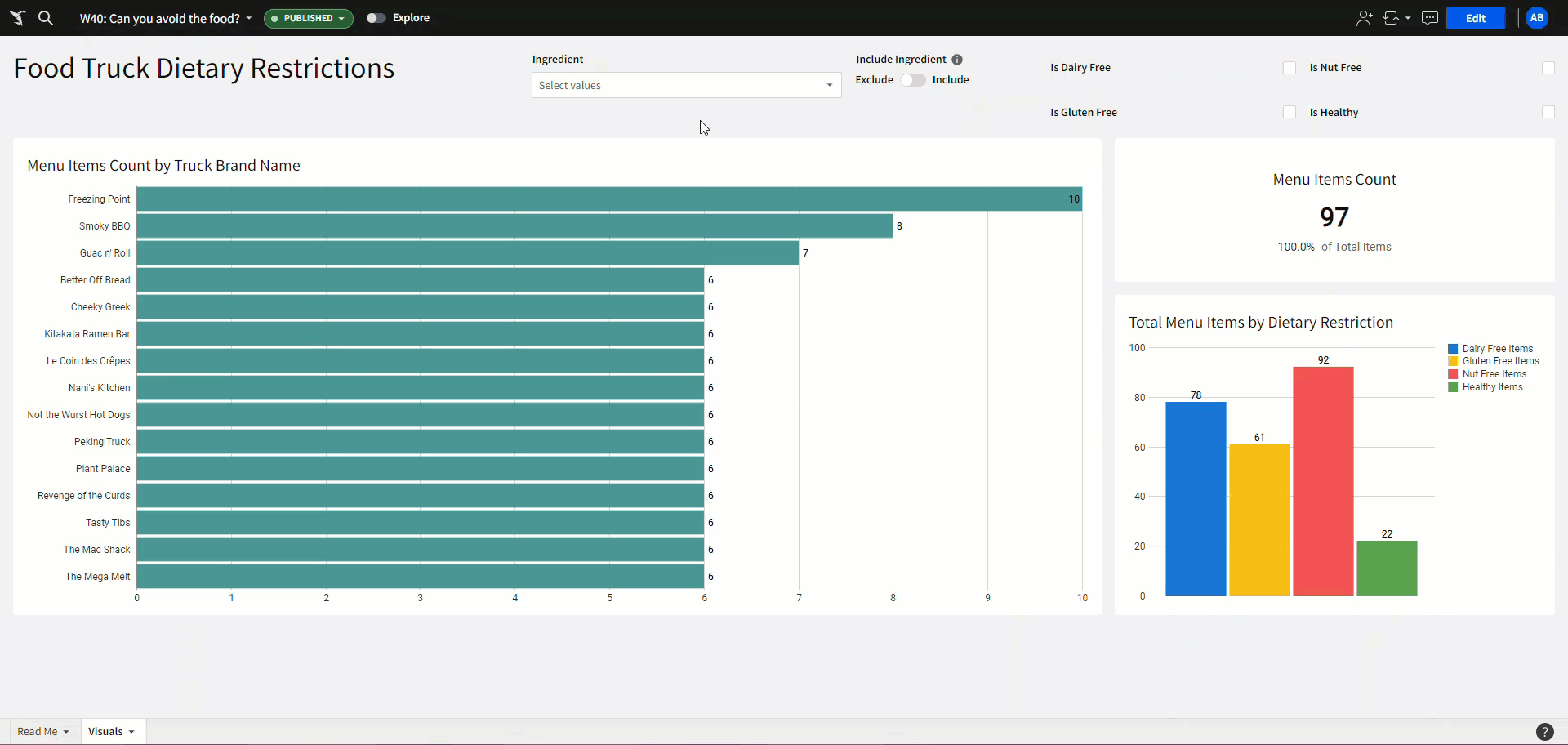Click the Nut Free Items red legend swatch
This screenshot has width=1568, height=745.
1453,374
